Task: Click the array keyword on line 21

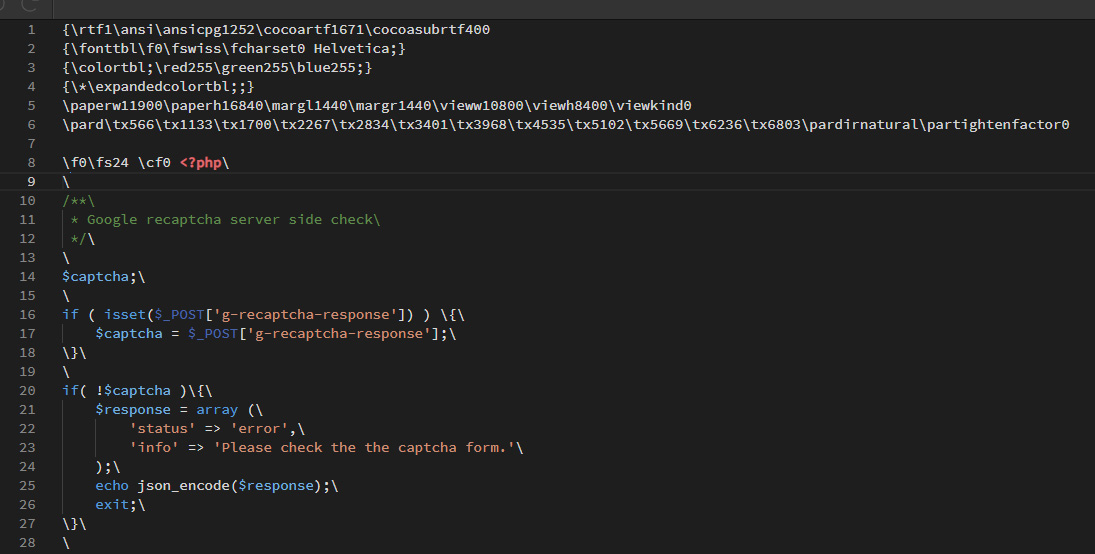Action: (216, 409)
